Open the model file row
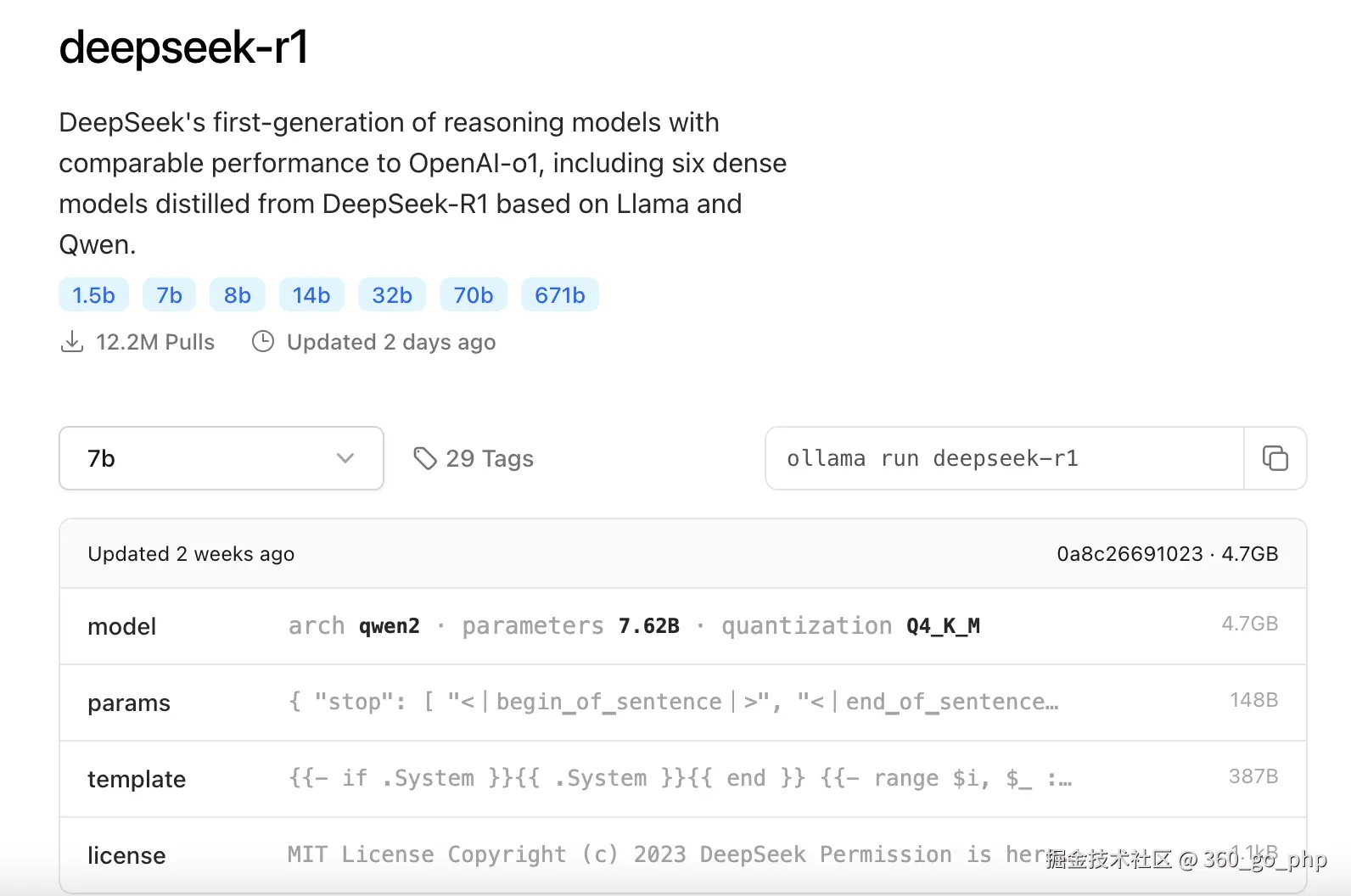The width and height of the screenshot is (1351, 896). point(682,626)
